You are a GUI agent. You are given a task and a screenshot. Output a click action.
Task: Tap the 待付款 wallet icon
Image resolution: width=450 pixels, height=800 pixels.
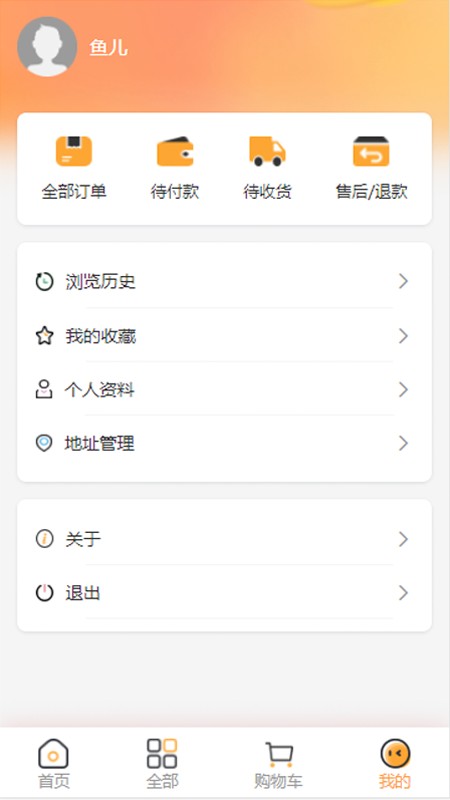pos(175,152)
